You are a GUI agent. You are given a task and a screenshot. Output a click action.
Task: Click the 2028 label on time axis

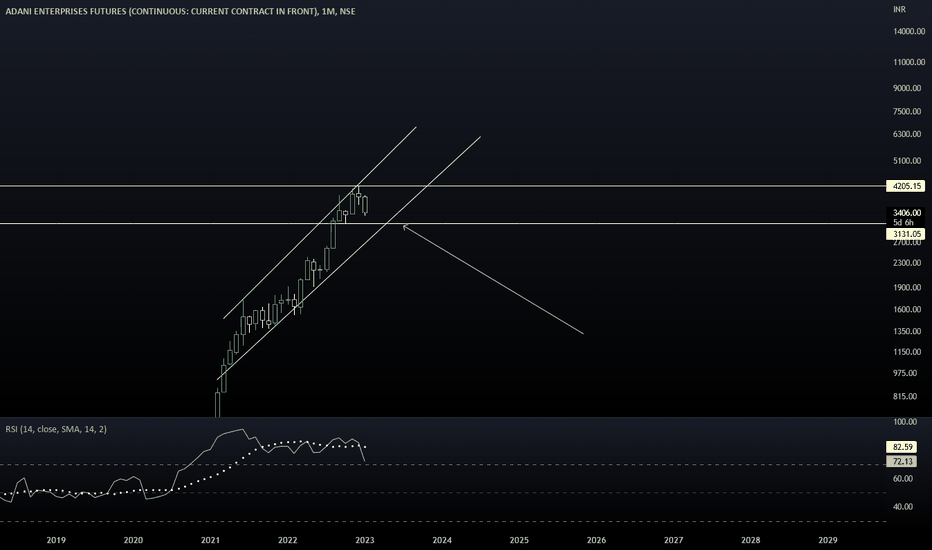pos(751,540)
